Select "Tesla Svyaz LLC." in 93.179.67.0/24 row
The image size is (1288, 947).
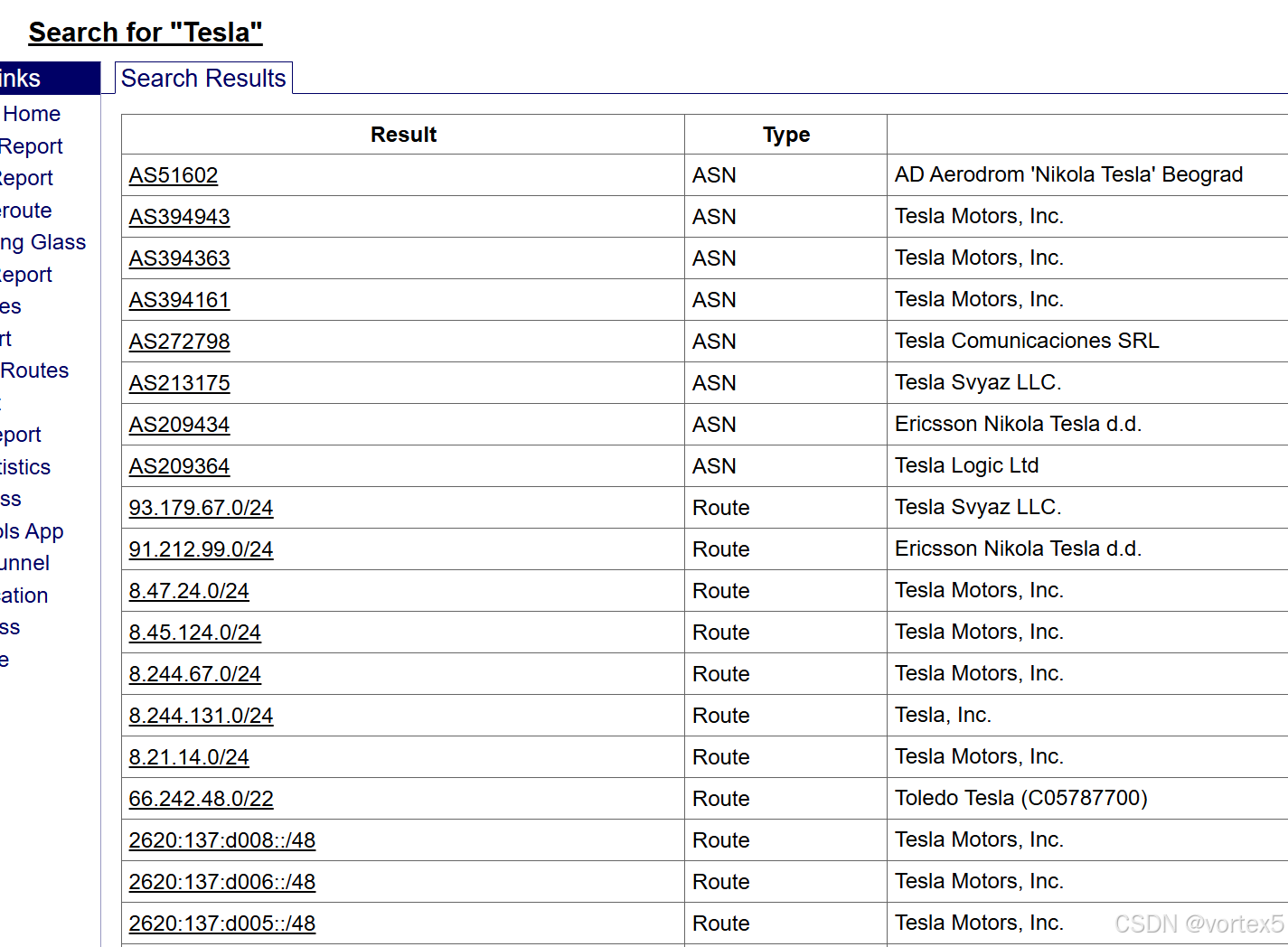pos(978,507)
